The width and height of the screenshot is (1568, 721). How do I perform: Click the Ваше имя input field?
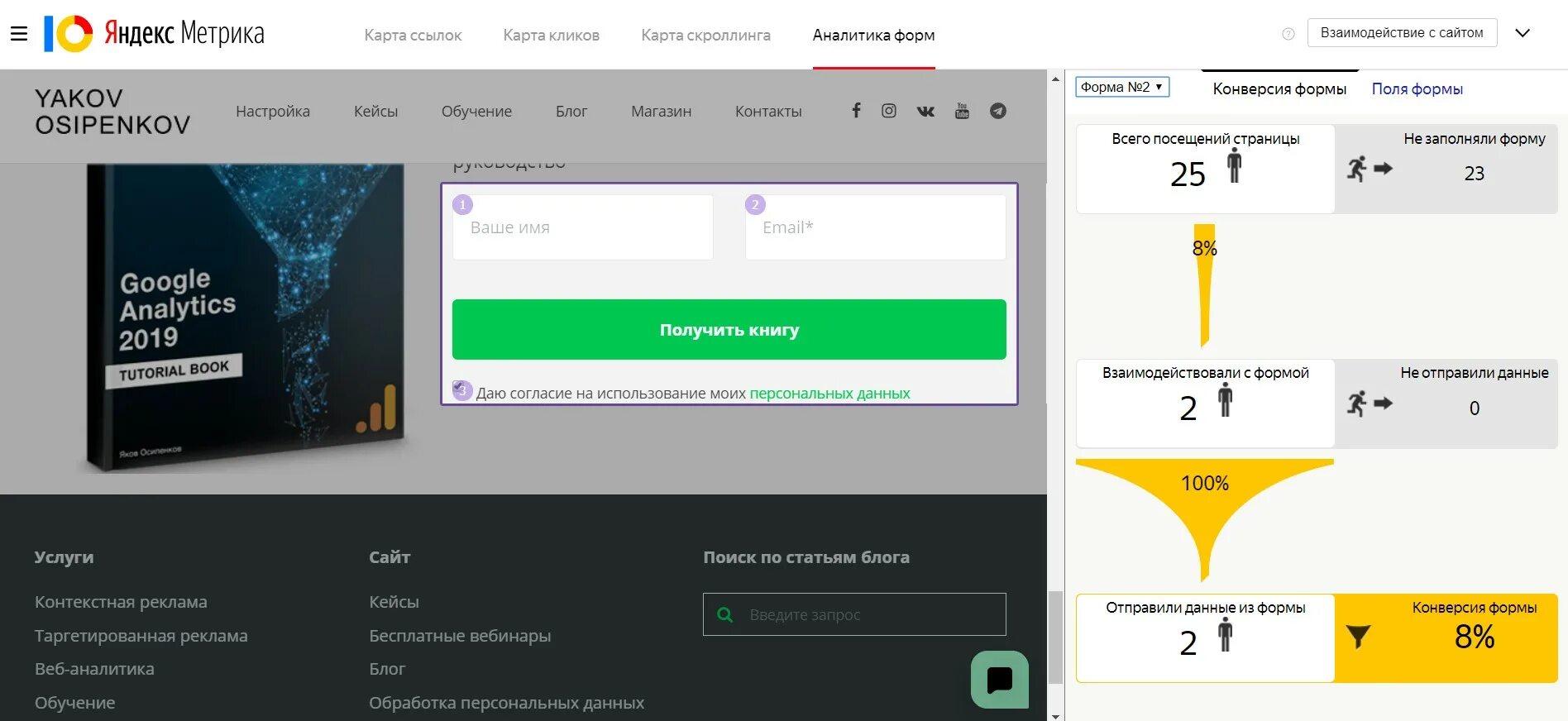(x=582, y=227)
